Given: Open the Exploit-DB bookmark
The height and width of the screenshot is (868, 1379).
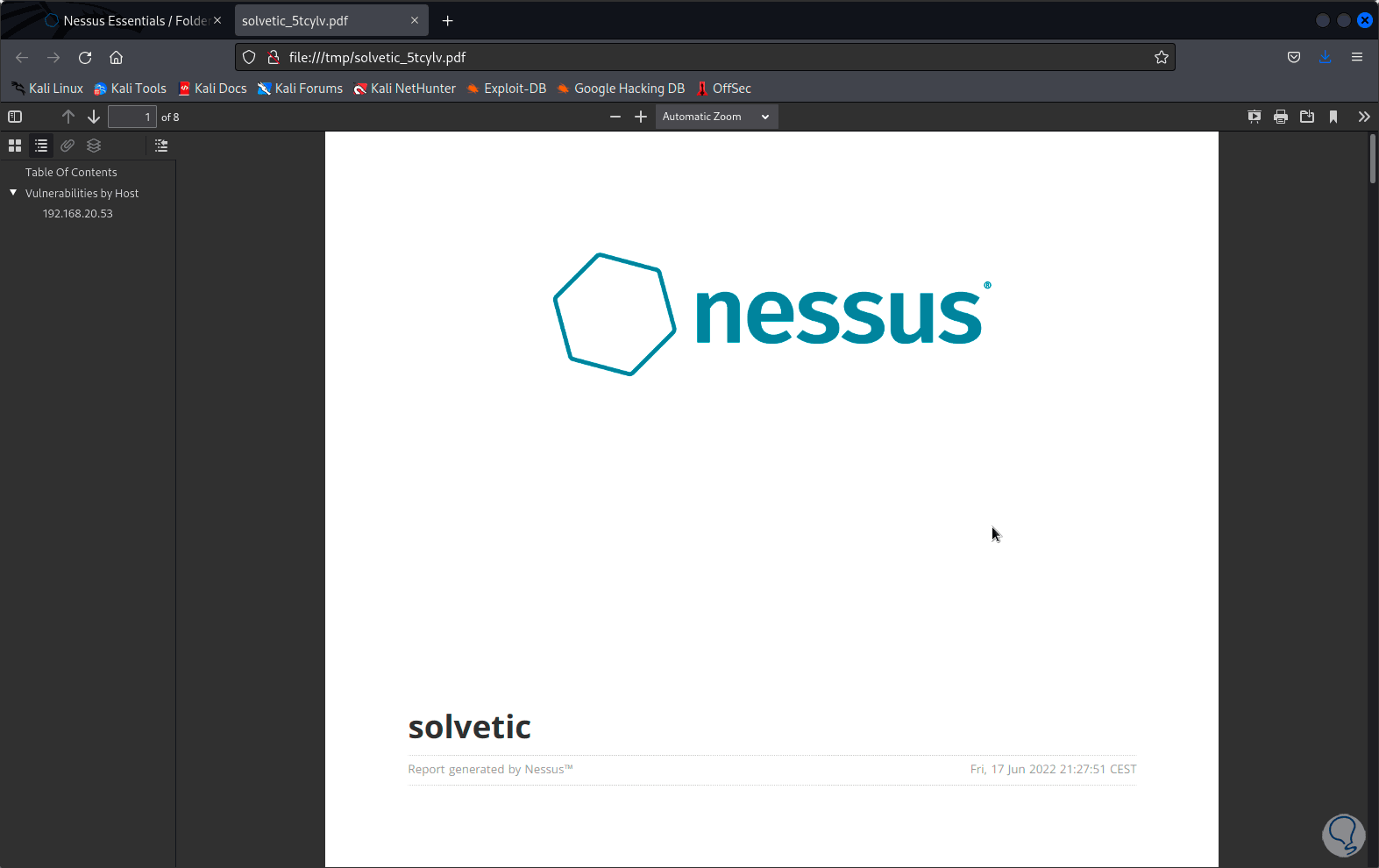Looking at the screenshot, I should click(506, 89).
